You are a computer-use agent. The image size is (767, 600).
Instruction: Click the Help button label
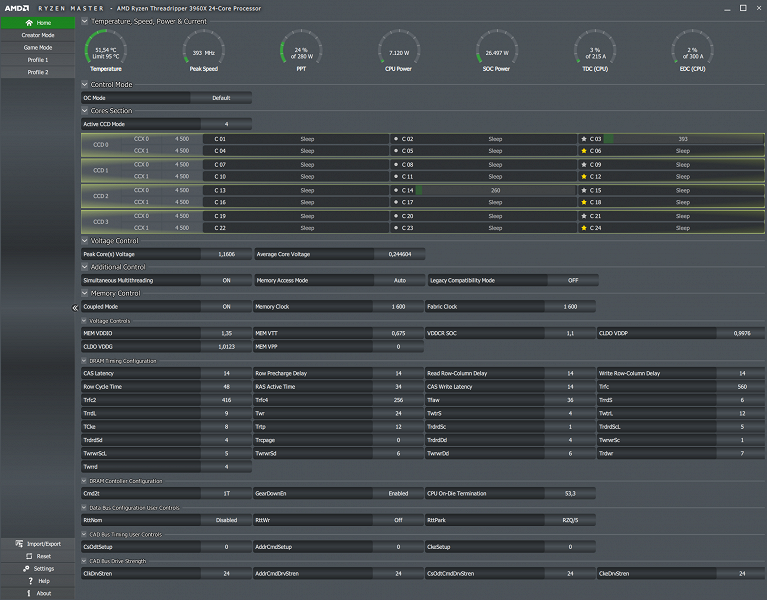tap(44, 581)
